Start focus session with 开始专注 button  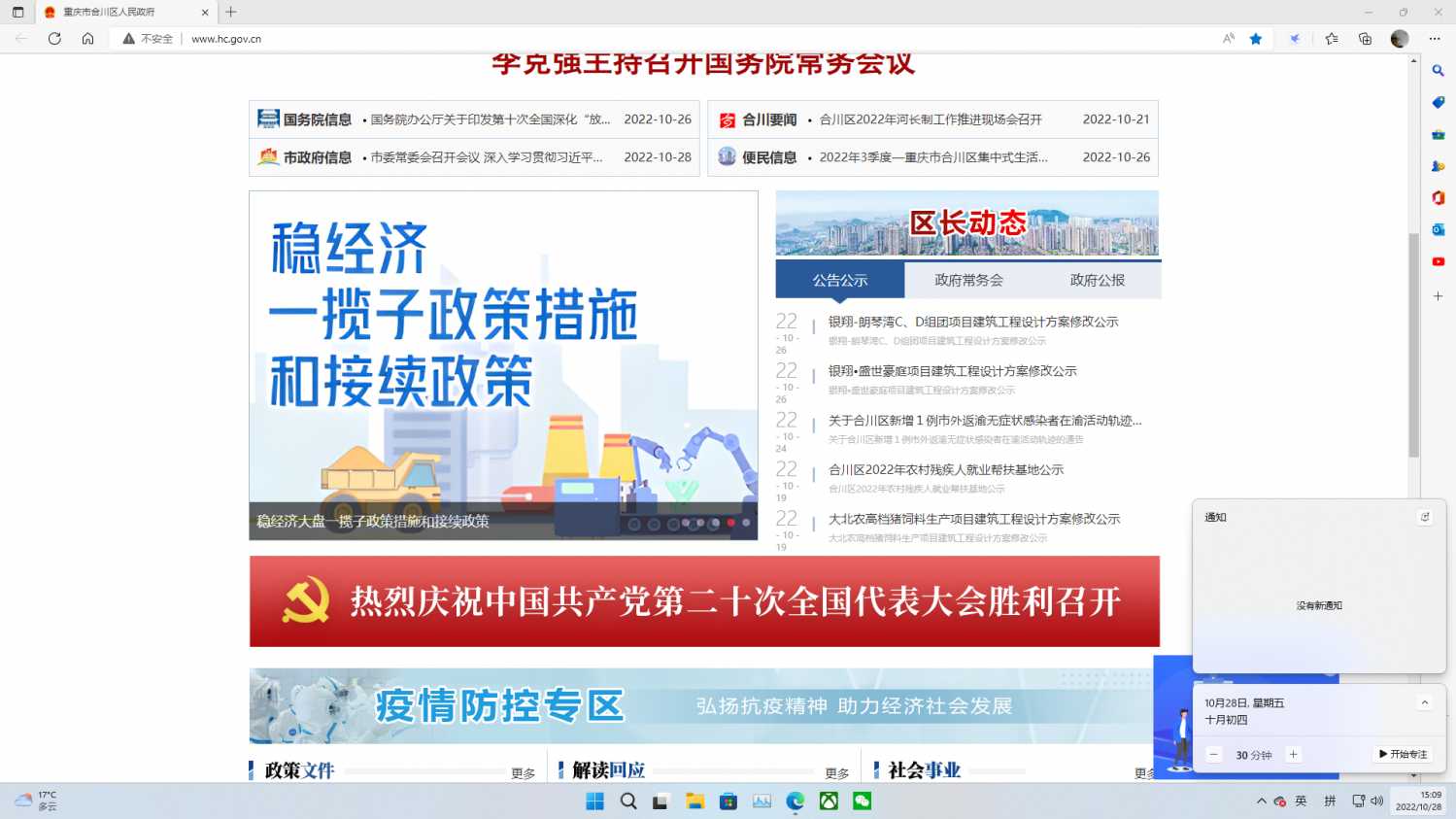coord(1403,754)
